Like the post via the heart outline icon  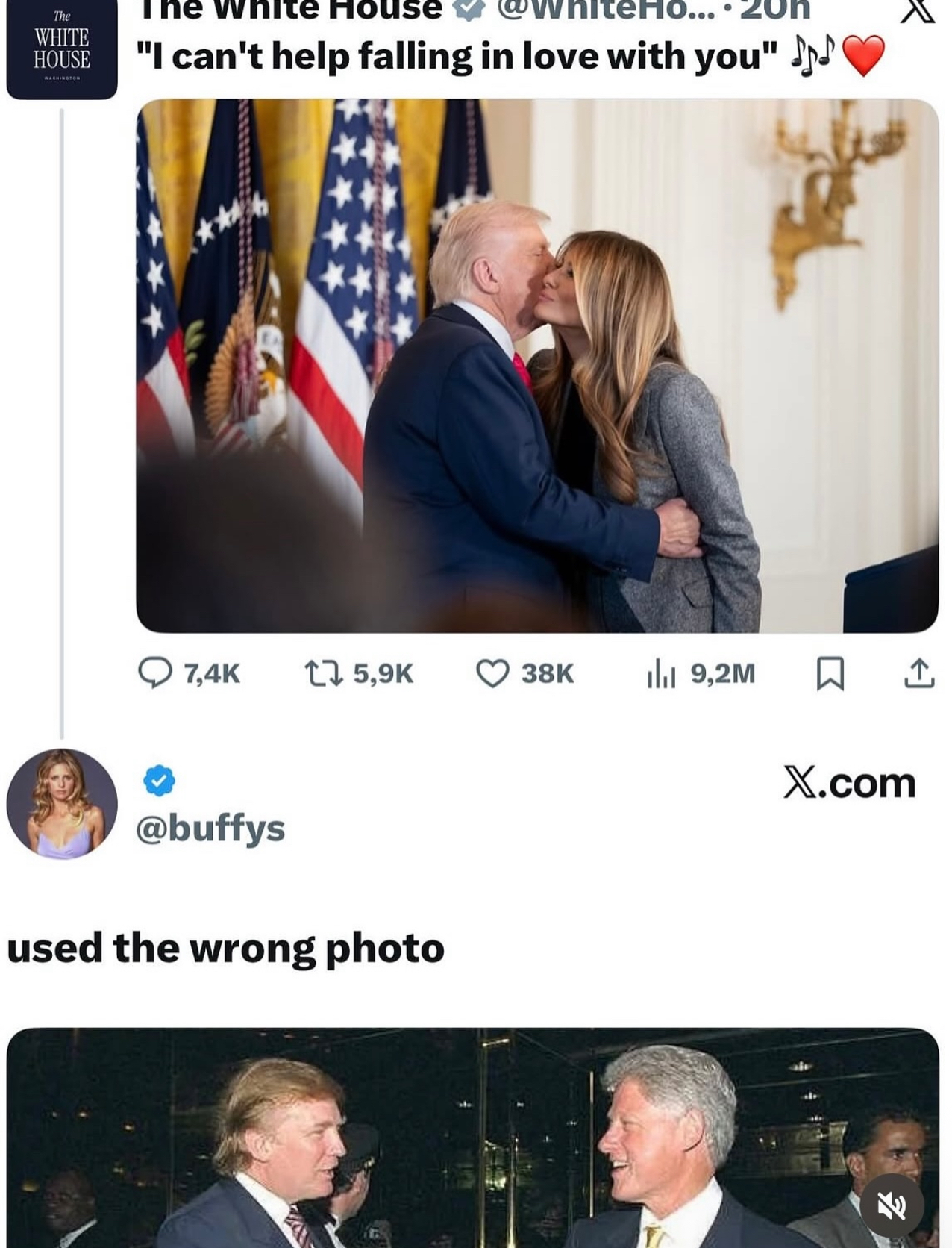pos(492,673)
